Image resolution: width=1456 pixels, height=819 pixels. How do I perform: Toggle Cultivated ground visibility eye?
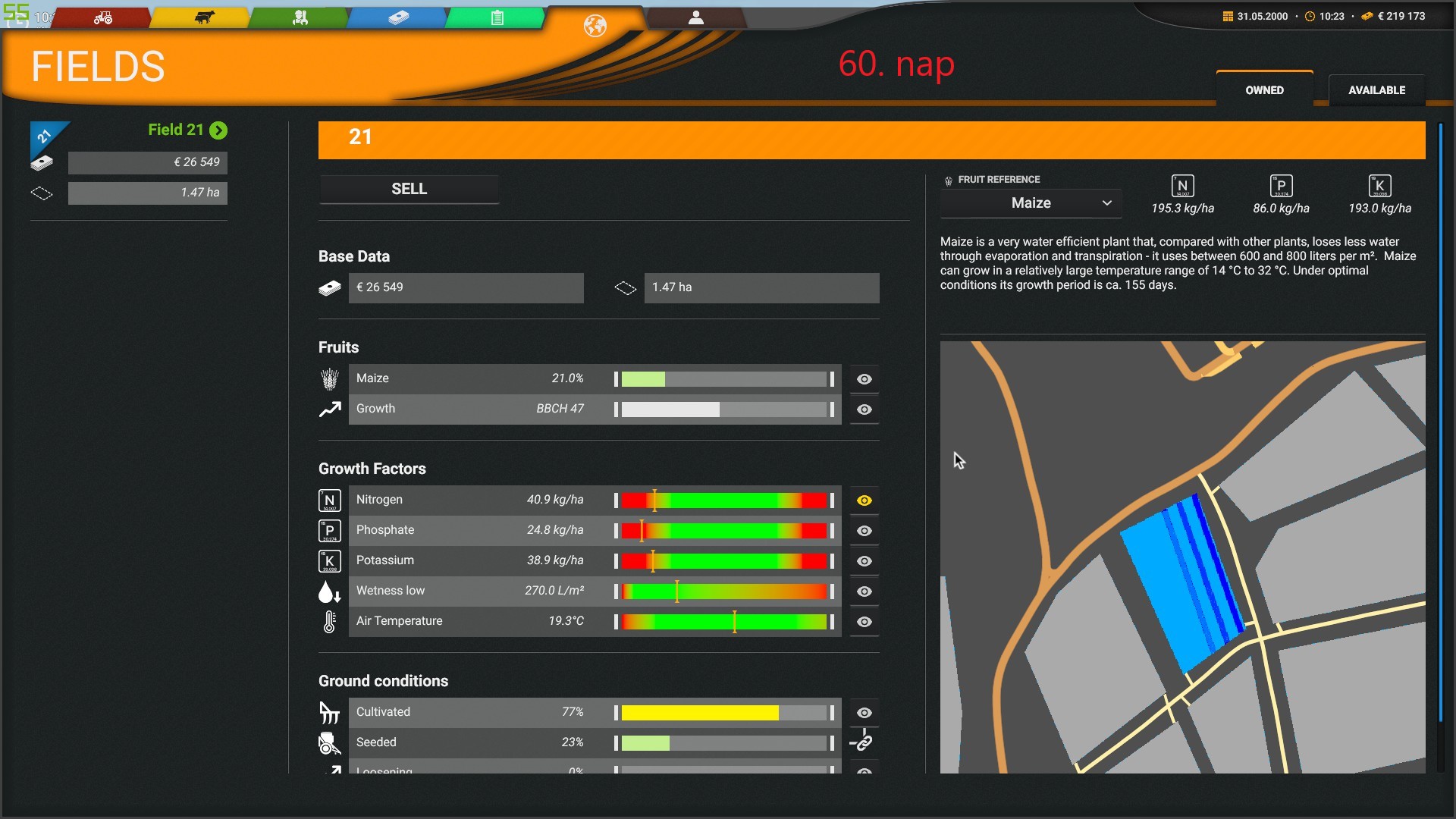[x=864, y=713]
